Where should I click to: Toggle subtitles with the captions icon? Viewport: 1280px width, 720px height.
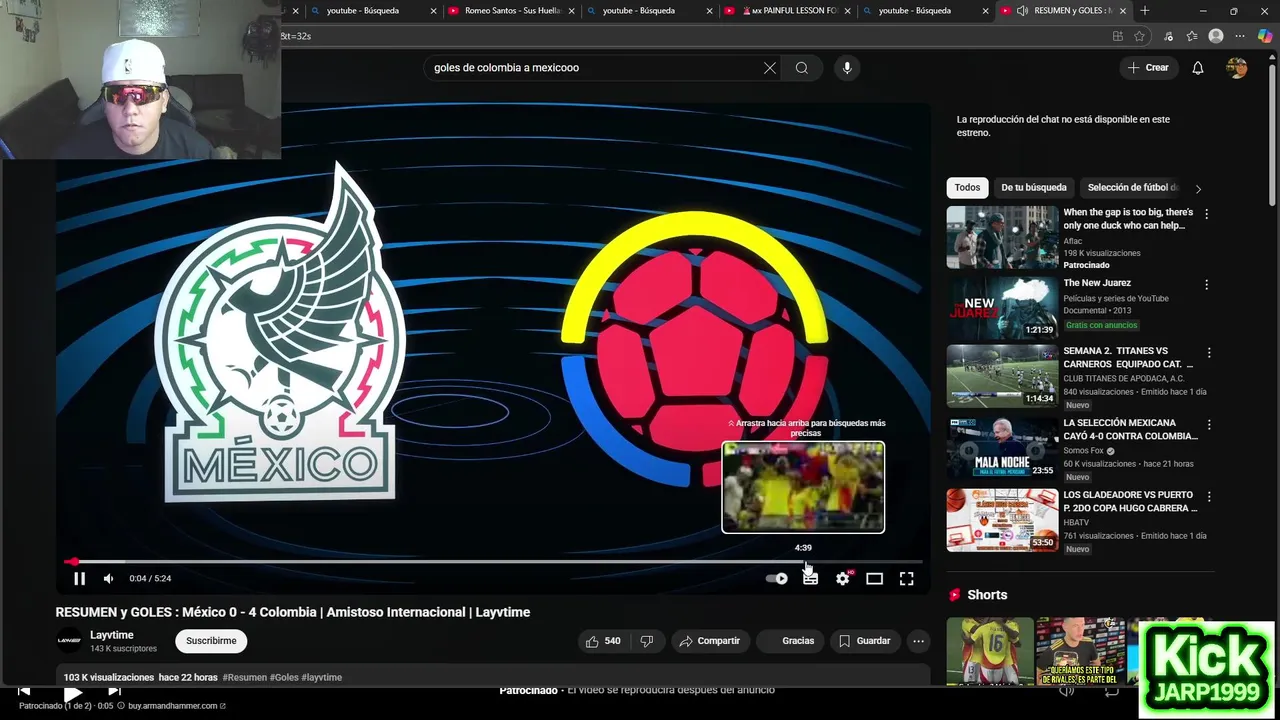coord(810,578)
